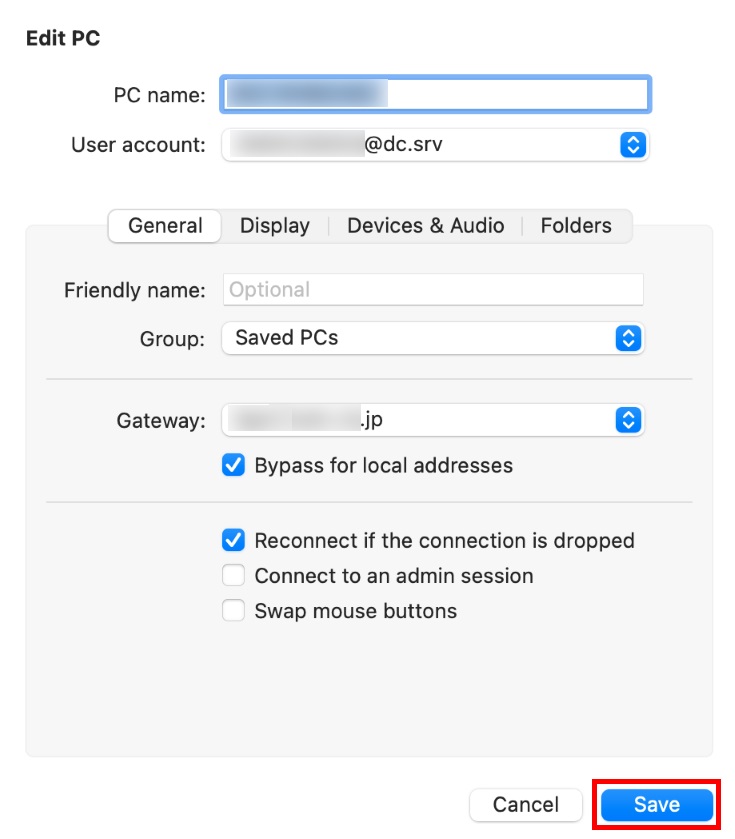The height and width of the screenshot is (839, 735).
Task: Select the General tab
Action: pos(165,226)
